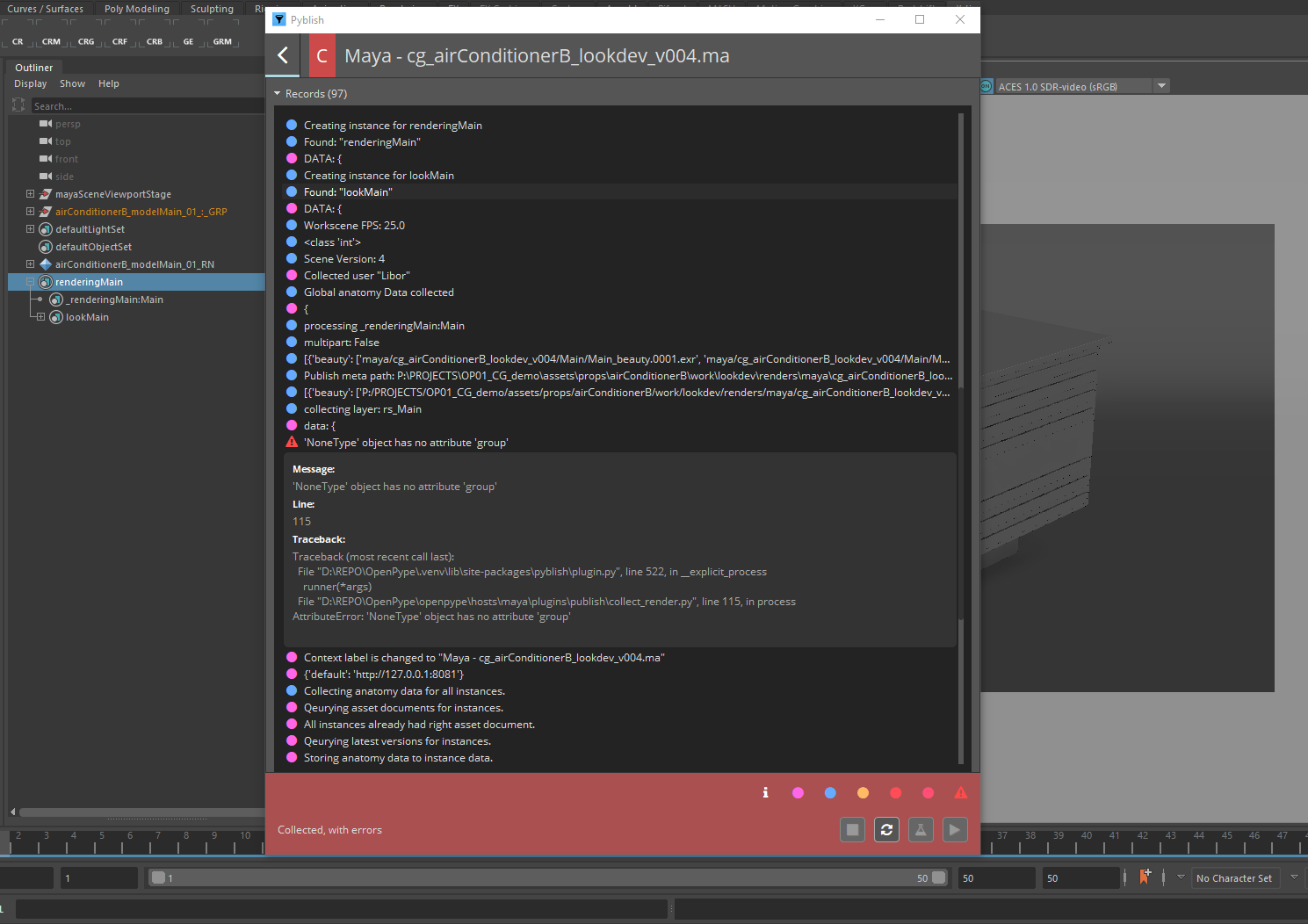1308x924 pixels.
Task: Expand mayaSceneViewportStage node
Action: [30, 194]
